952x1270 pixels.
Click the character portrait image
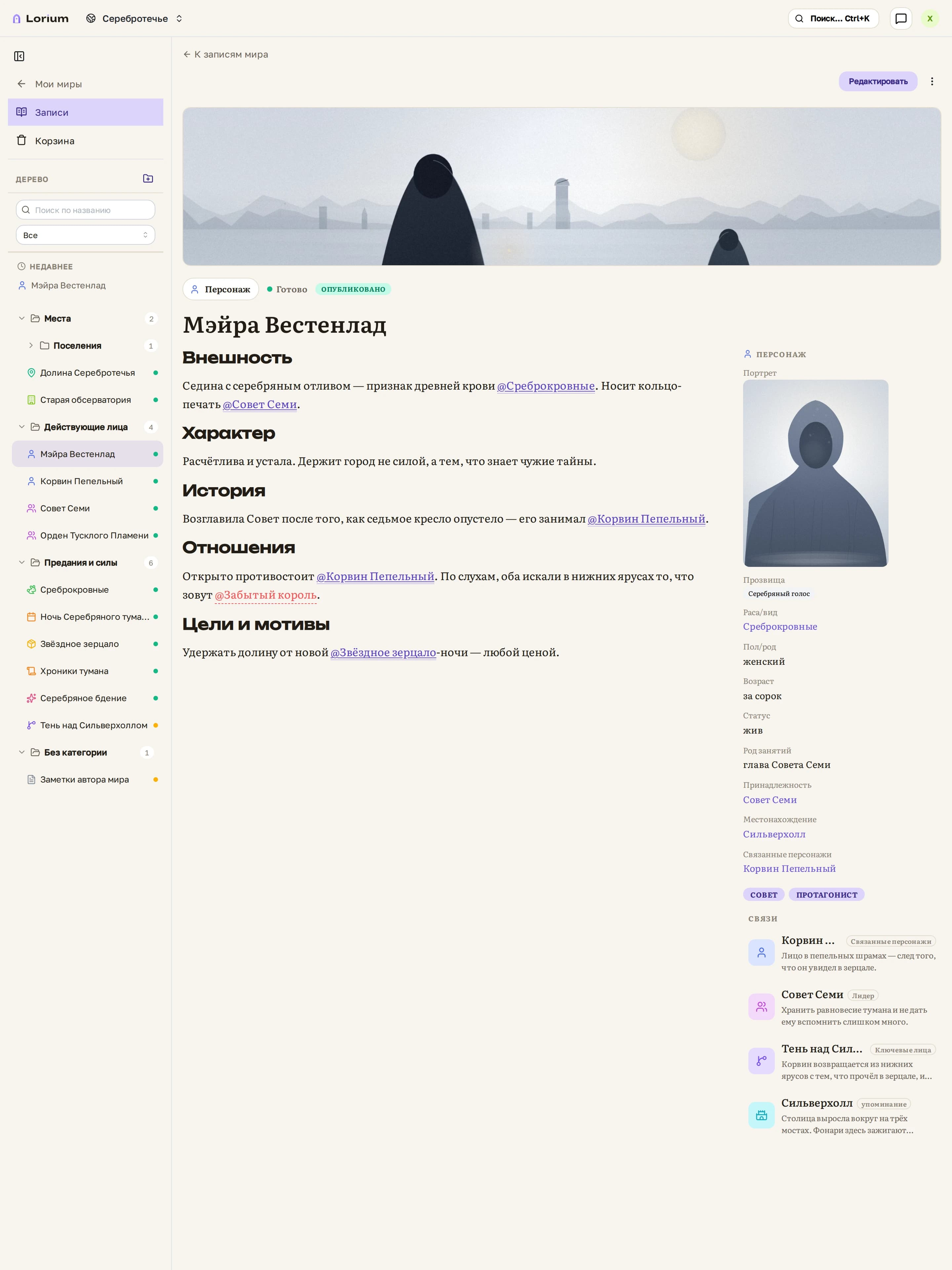pos(815,473)
